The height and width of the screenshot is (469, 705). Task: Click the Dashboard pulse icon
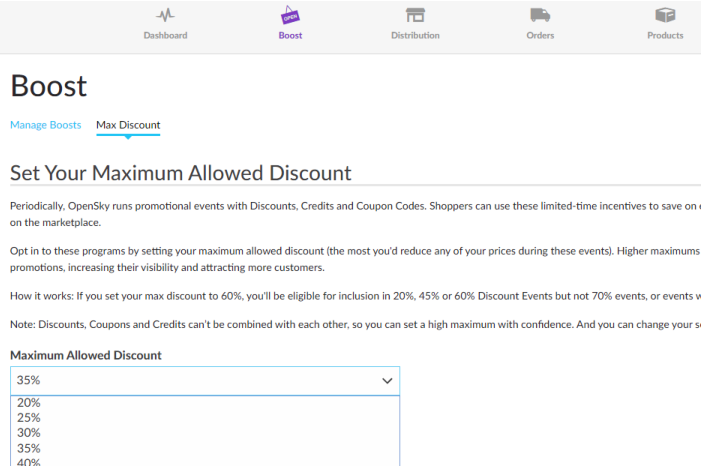(165, 15)
